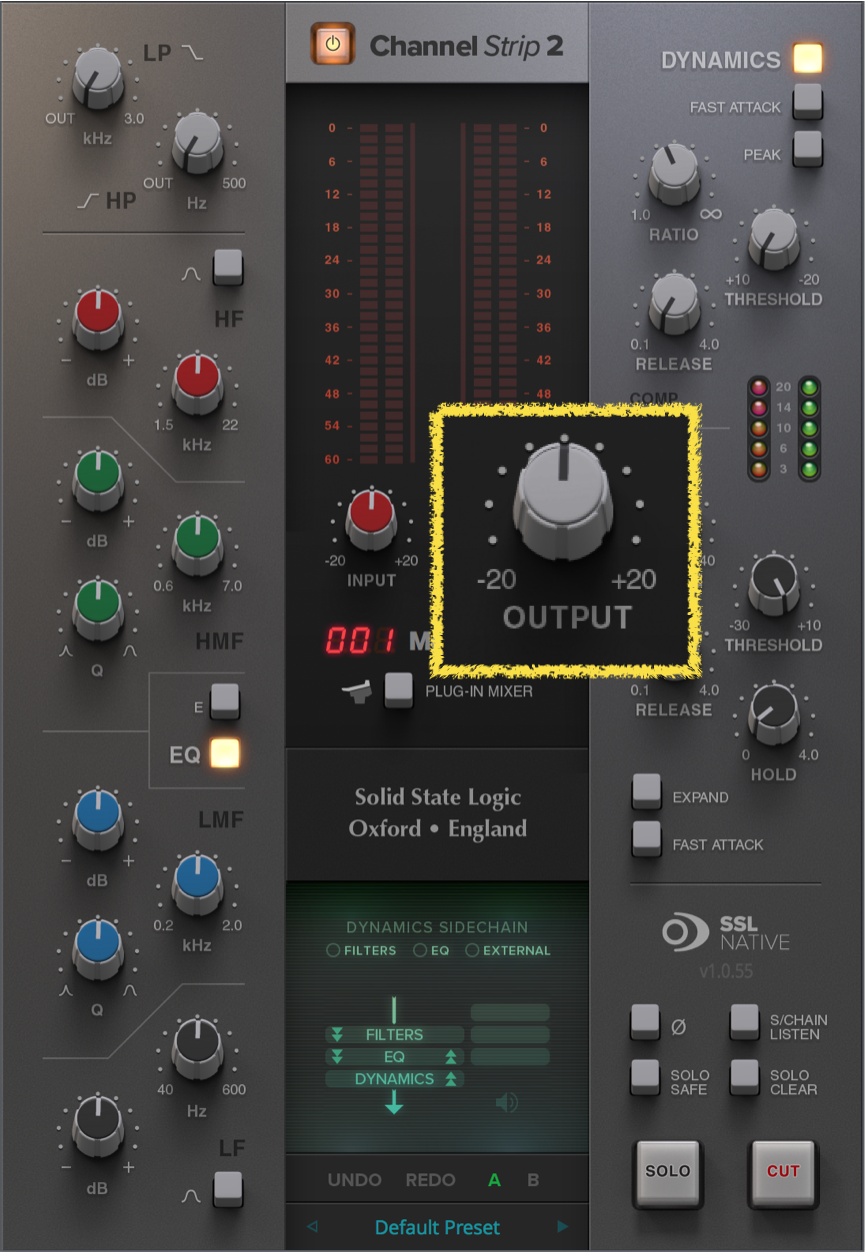The image size is (868, 1252).
Task: Click the SSL Native logo
Action: [x=726, y=933]
